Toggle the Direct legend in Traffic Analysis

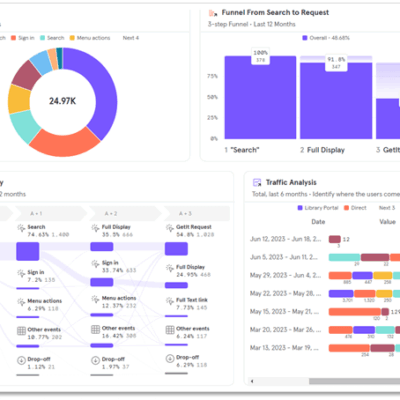click(355, 208)
